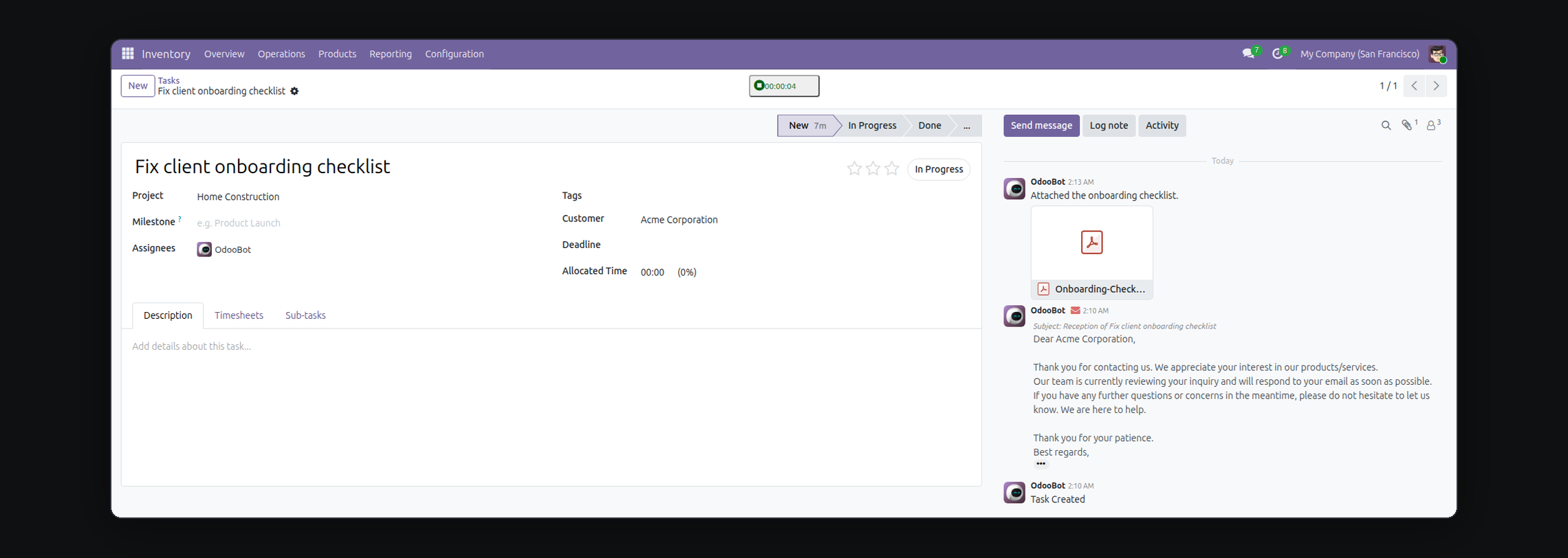Move task to Done stage
Image resolution: width=1568 pixels, height=558 pixels.
929,126
